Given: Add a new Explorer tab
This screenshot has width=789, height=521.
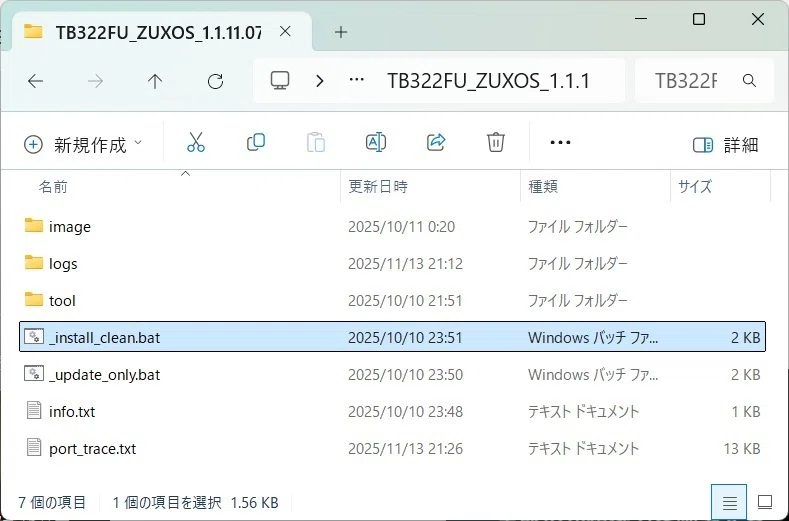Looking at the screenshot, I should pyautogui.click(x=341, y=32).
